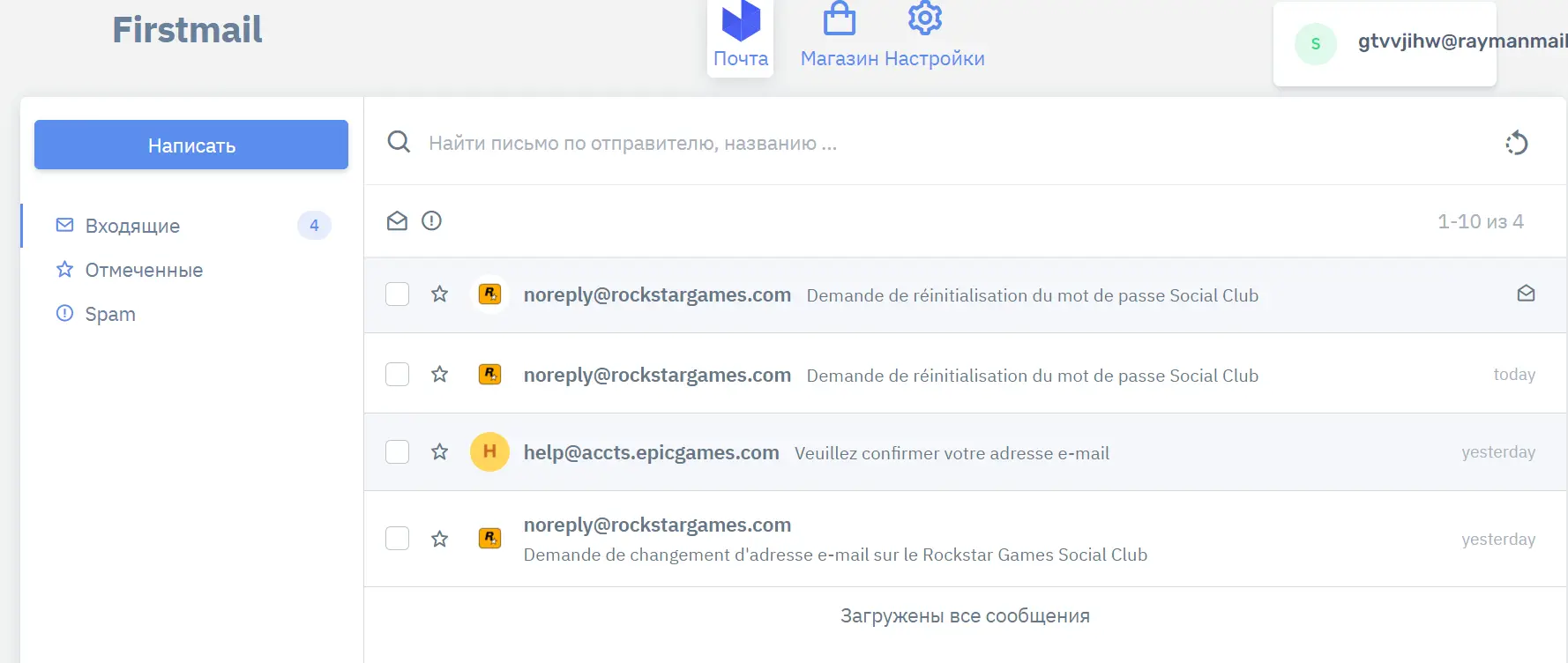Open the Магазин tab

pos(840,37)
